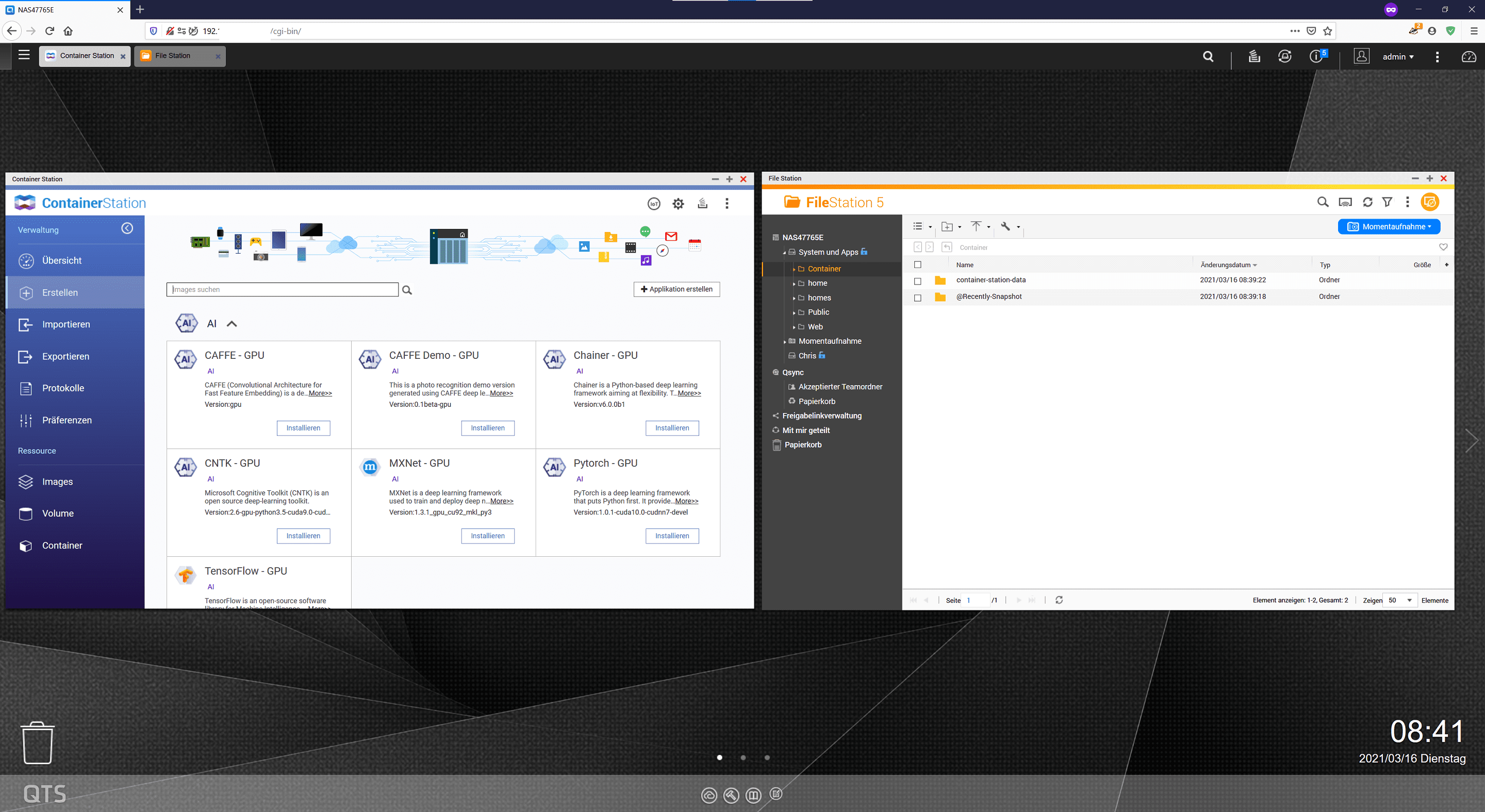
Task: Add column plus icon in File Station header
Action: (1446, 264)
